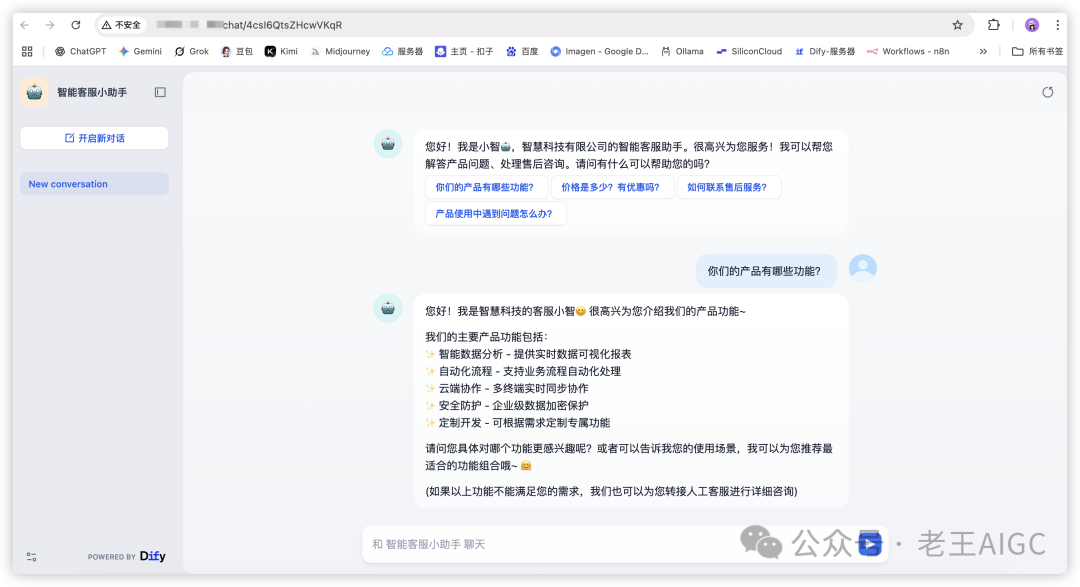
Task: Open the Midjourney bookmark
Action: [x=340, y=51]
